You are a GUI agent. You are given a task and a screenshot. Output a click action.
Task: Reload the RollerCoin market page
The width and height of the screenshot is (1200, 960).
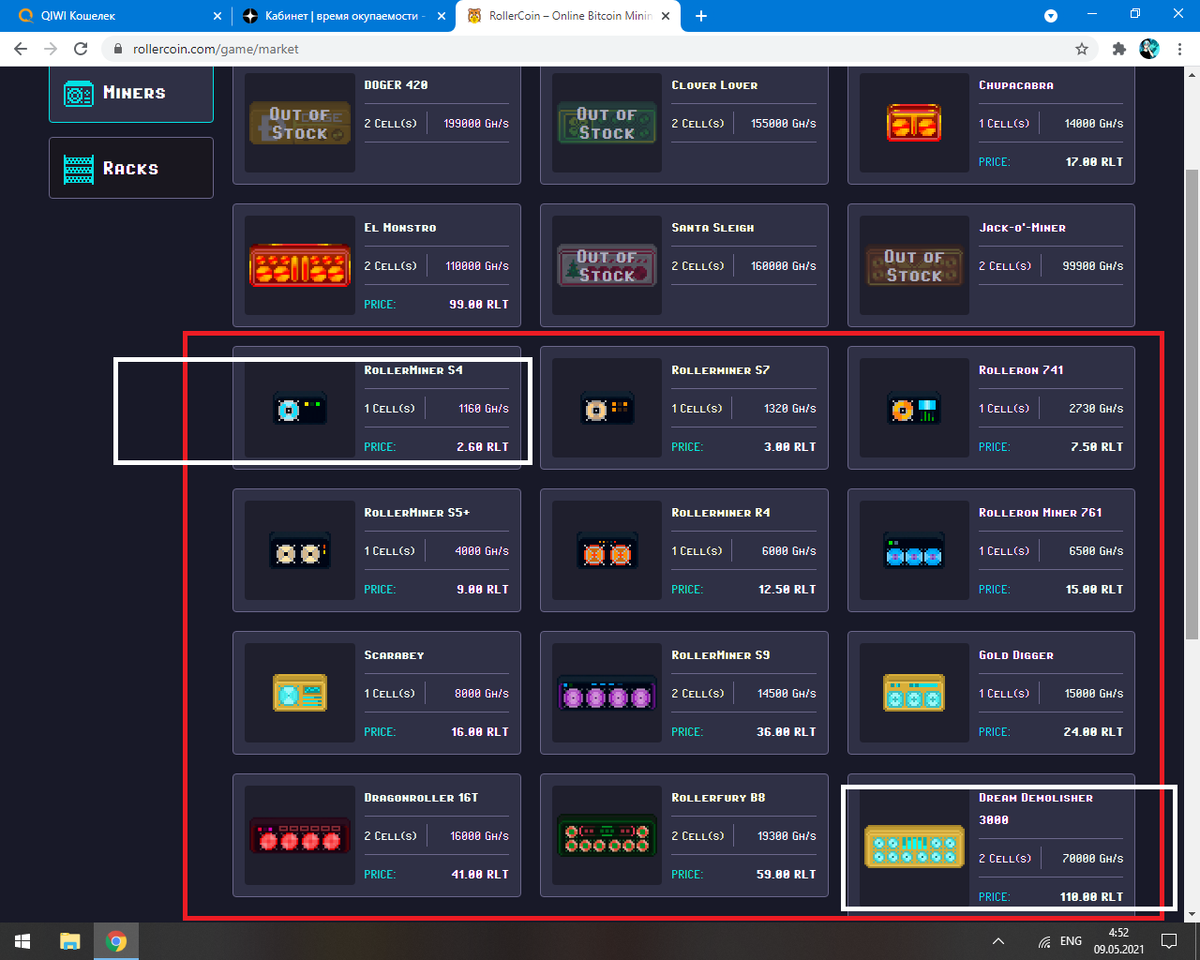[x=80, y=47]
